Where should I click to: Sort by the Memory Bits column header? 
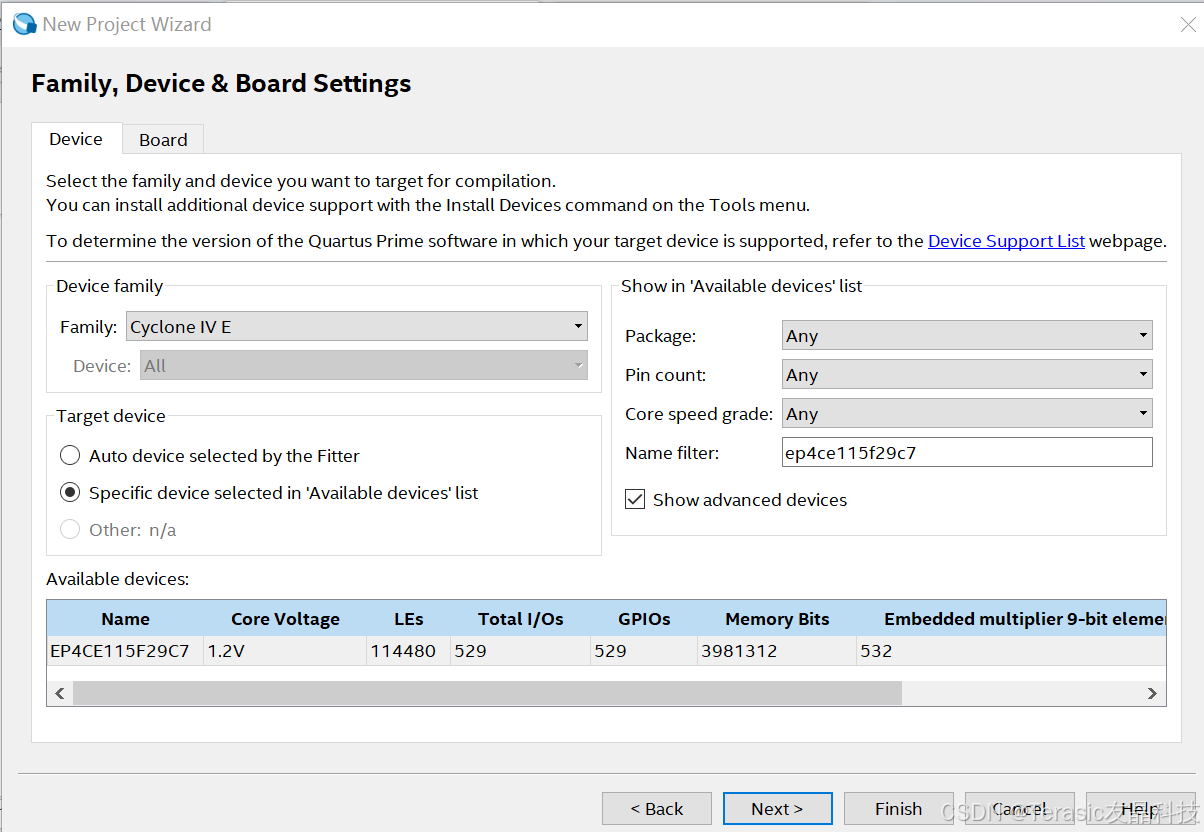click(x=777, y=619)
